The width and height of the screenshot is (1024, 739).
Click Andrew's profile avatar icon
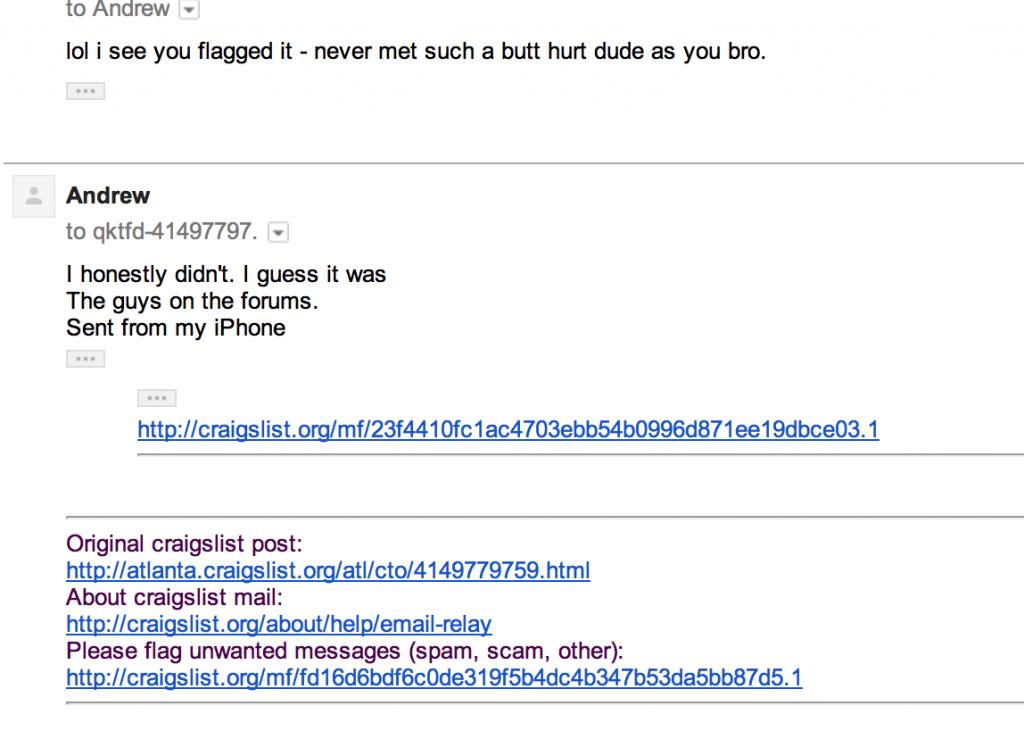click(34, 198)
